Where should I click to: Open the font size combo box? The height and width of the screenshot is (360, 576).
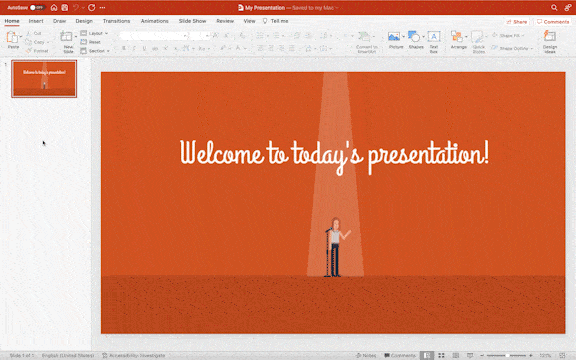coord(200,36)
